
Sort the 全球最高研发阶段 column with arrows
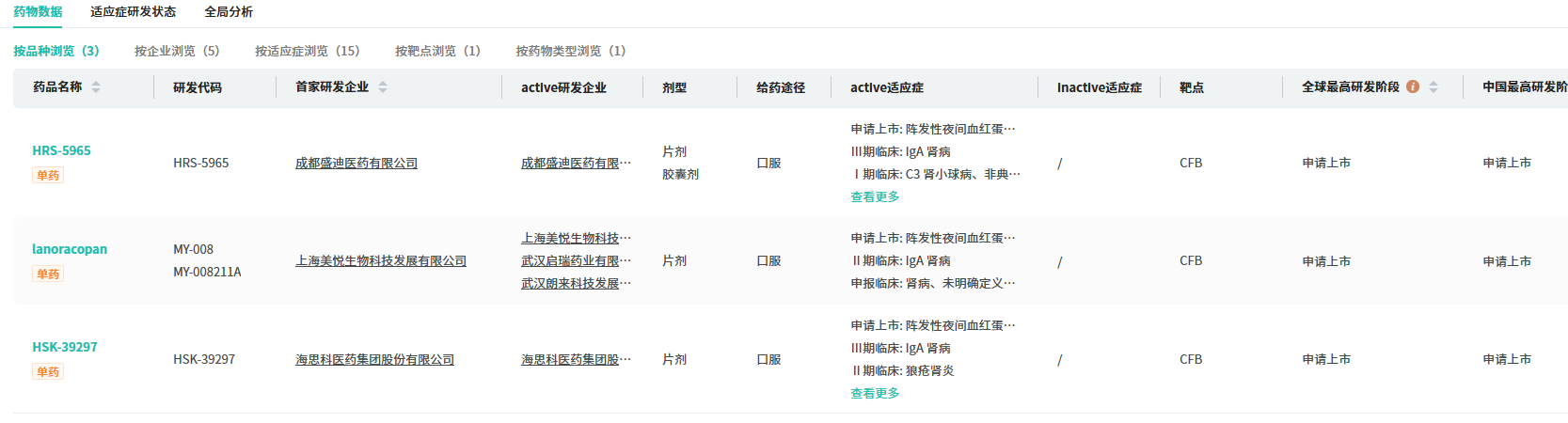[x=1433, y=87]
